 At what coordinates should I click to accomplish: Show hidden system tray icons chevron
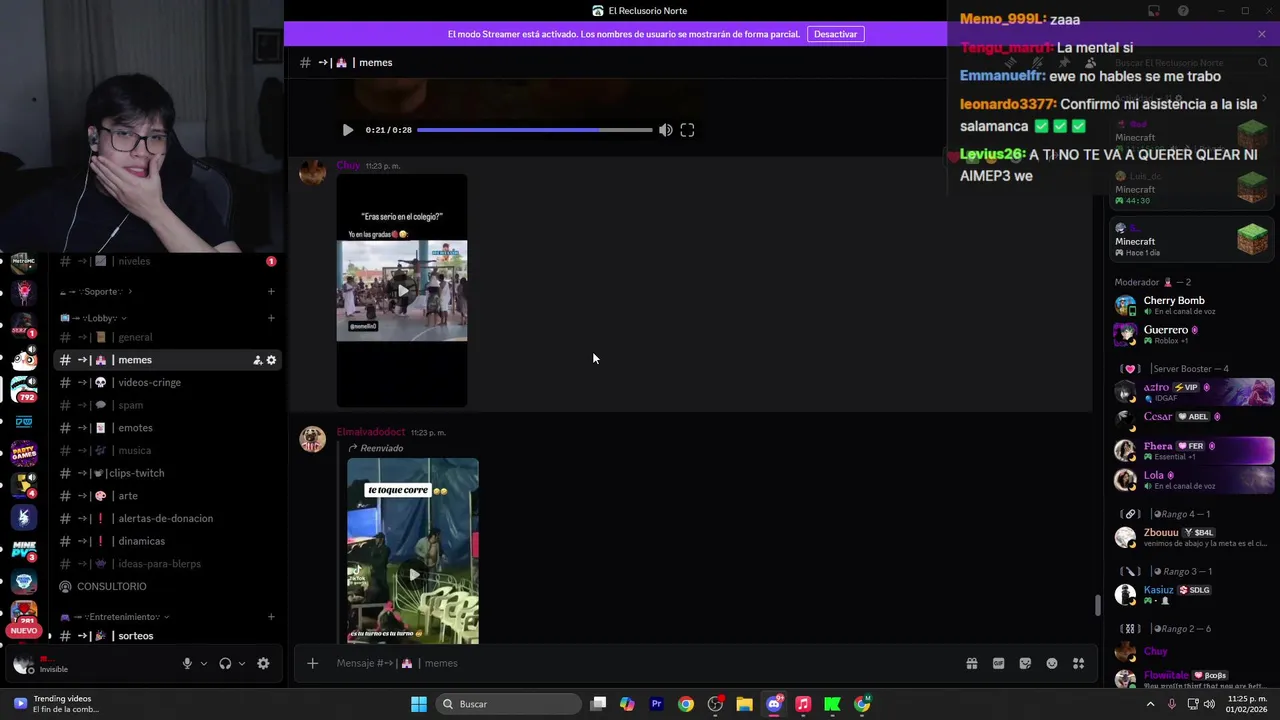point(1151,704)
